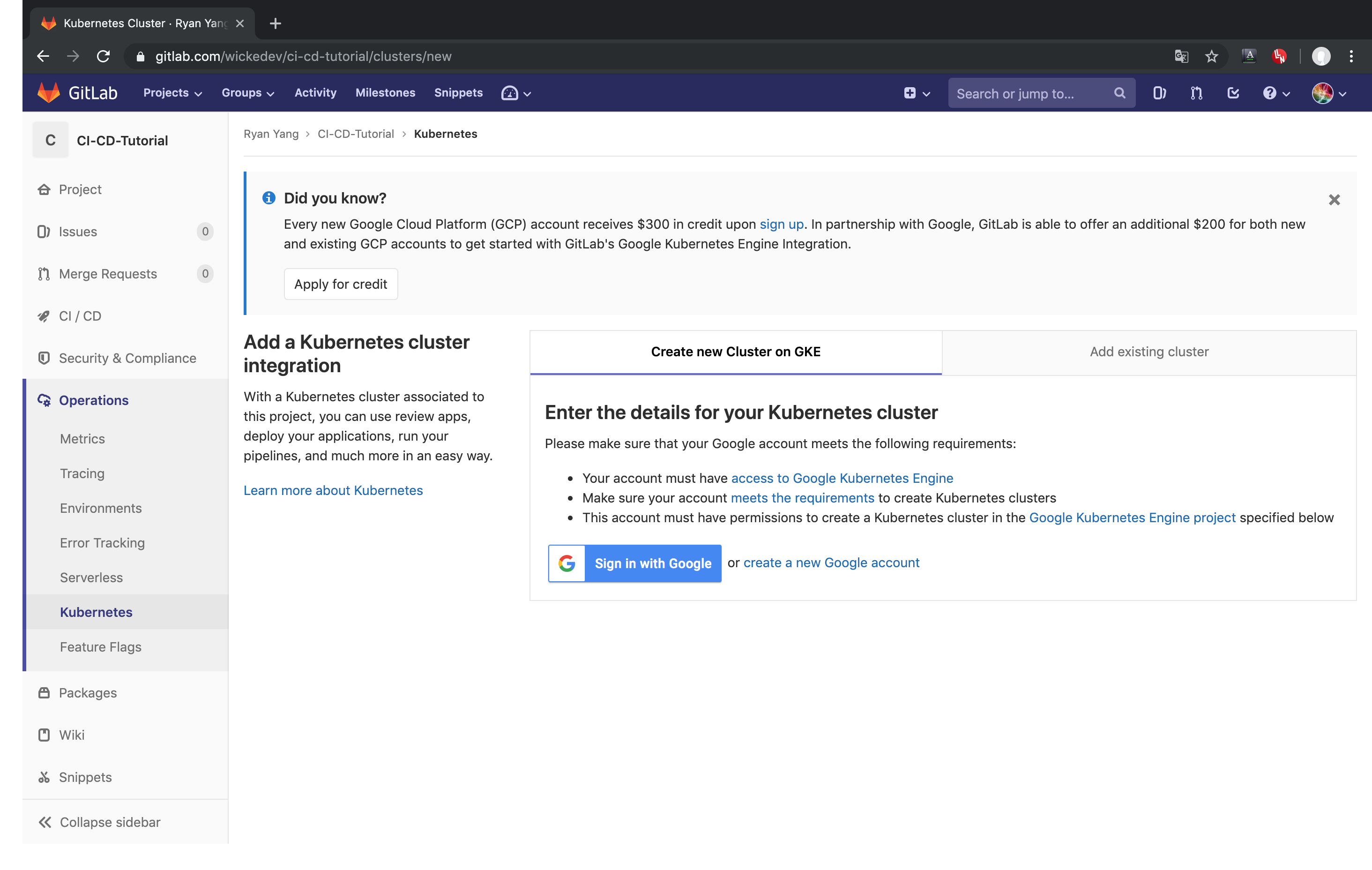This screenshot has width=1372, height=870.
Task: Select Merge Requests in the sidebar
Action: (107, 274)
